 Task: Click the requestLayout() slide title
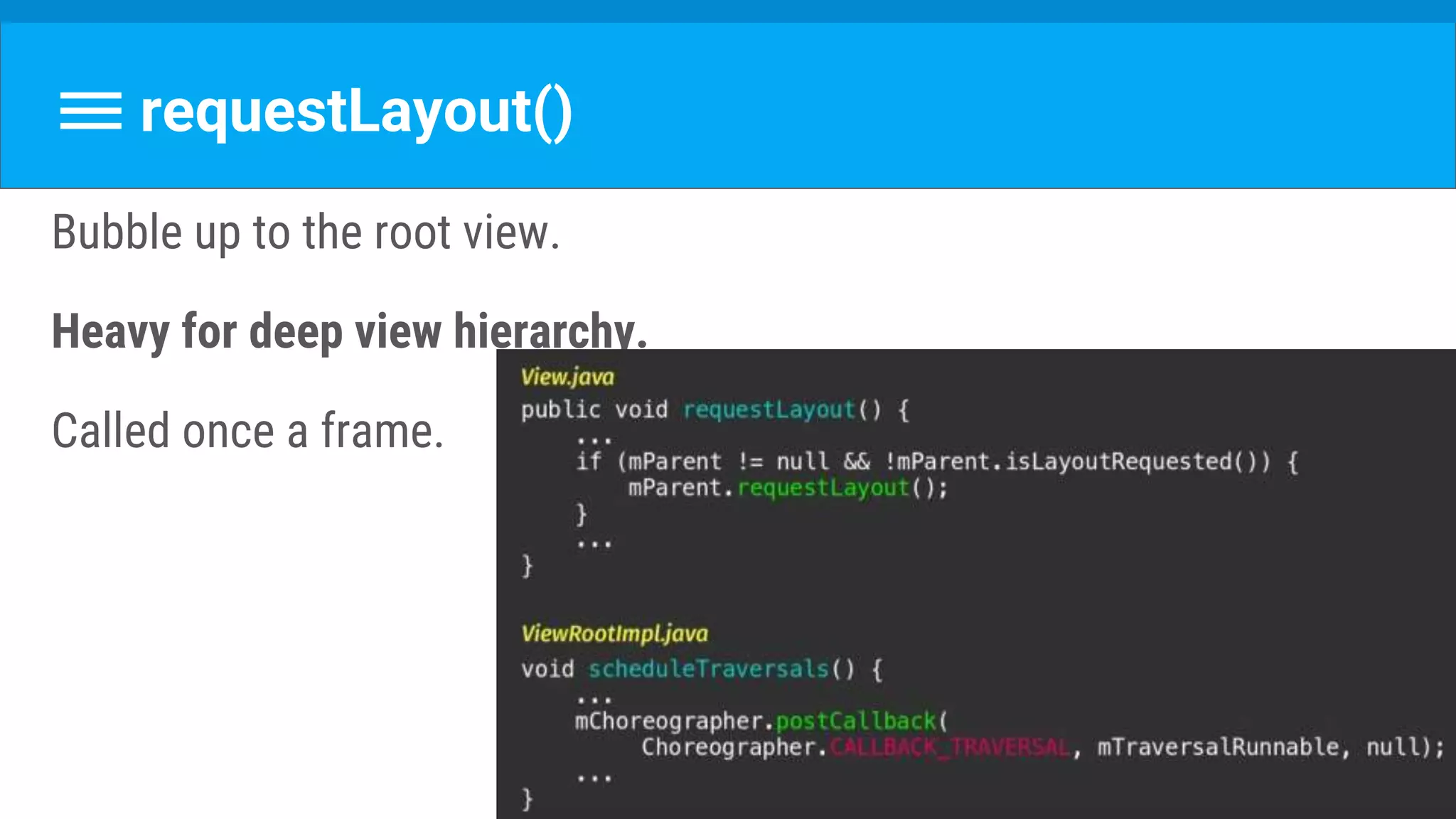[x=356, y=112]
